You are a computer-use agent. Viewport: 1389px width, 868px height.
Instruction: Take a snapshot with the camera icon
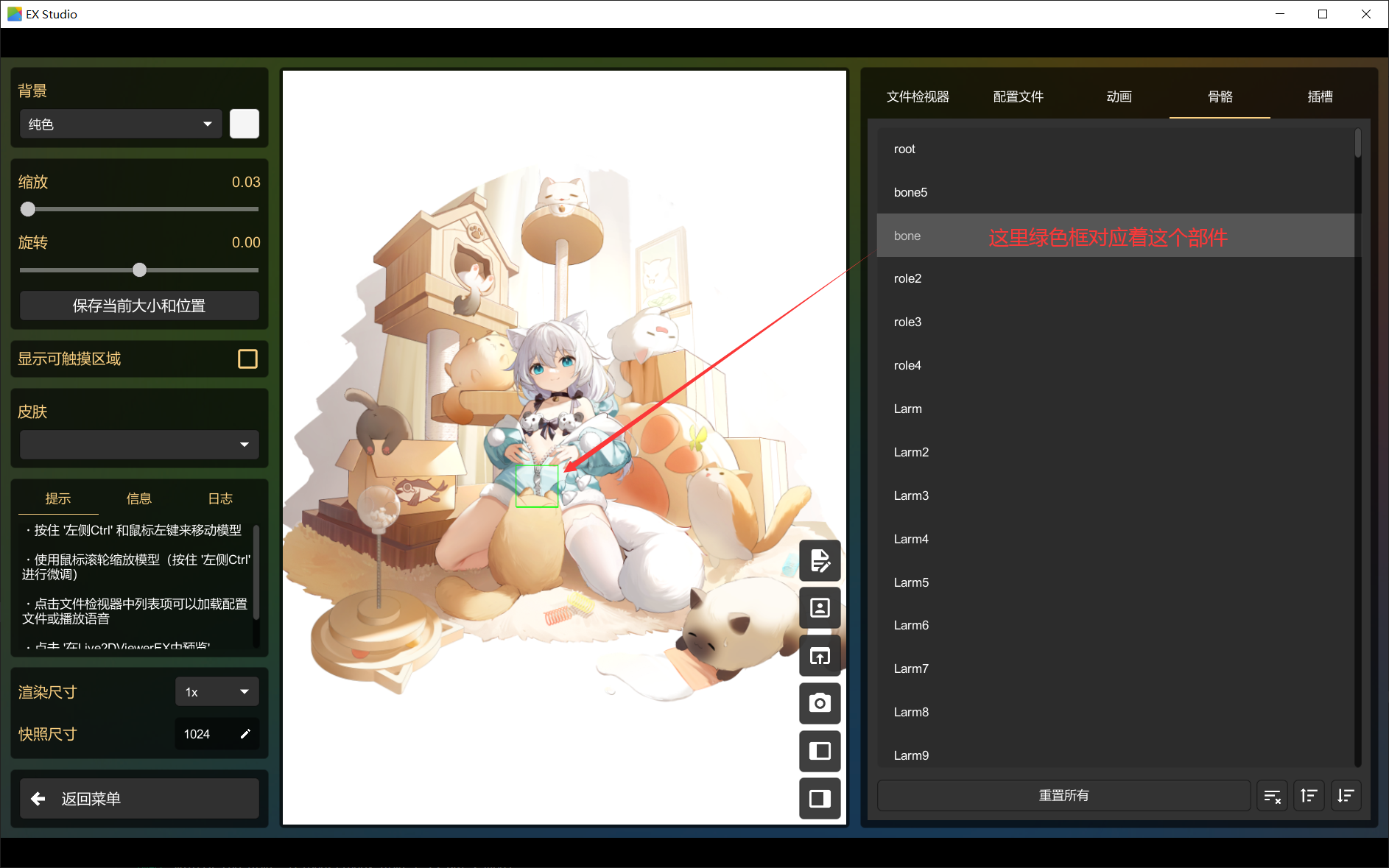(820, 703)
